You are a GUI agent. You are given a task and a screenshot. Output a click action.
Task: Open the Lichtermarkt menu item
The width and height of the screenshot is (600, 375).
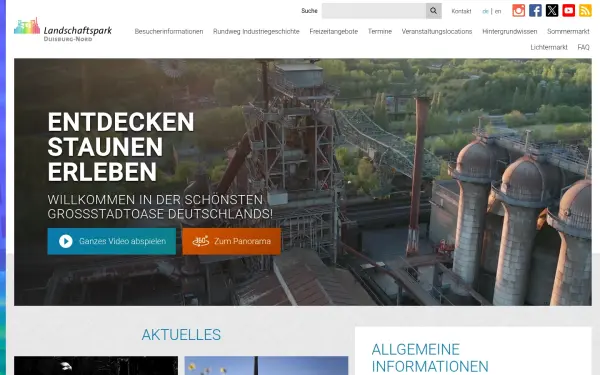tap(549, 47)
